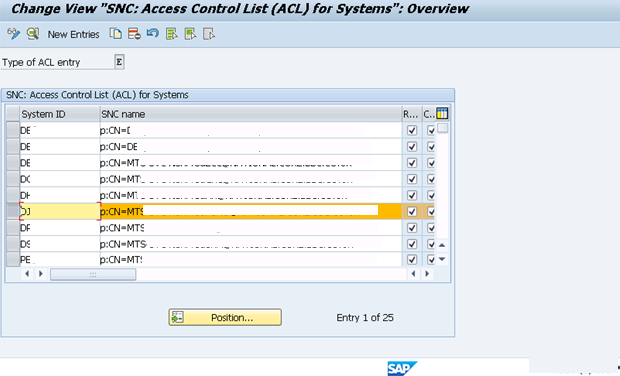Image resolution: width=620 pixels, height=376 pixels.
Task: Click the Position... button
Action: point(225,317)
